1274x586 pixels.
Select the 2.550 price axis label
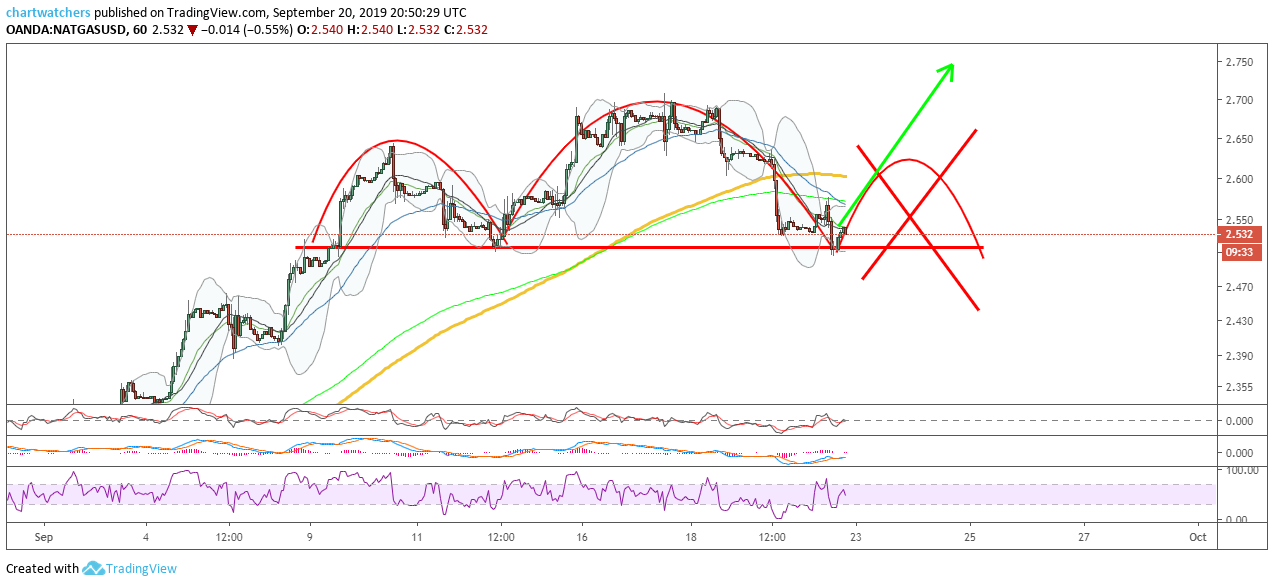[1239, 219]
